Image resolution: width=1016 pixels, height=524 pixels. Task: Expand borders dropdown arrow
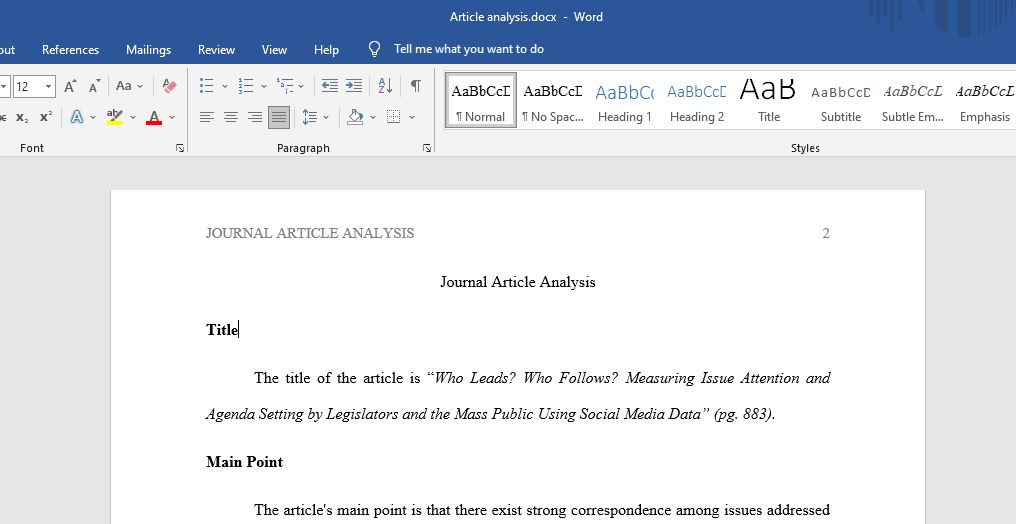pos(411,117)
